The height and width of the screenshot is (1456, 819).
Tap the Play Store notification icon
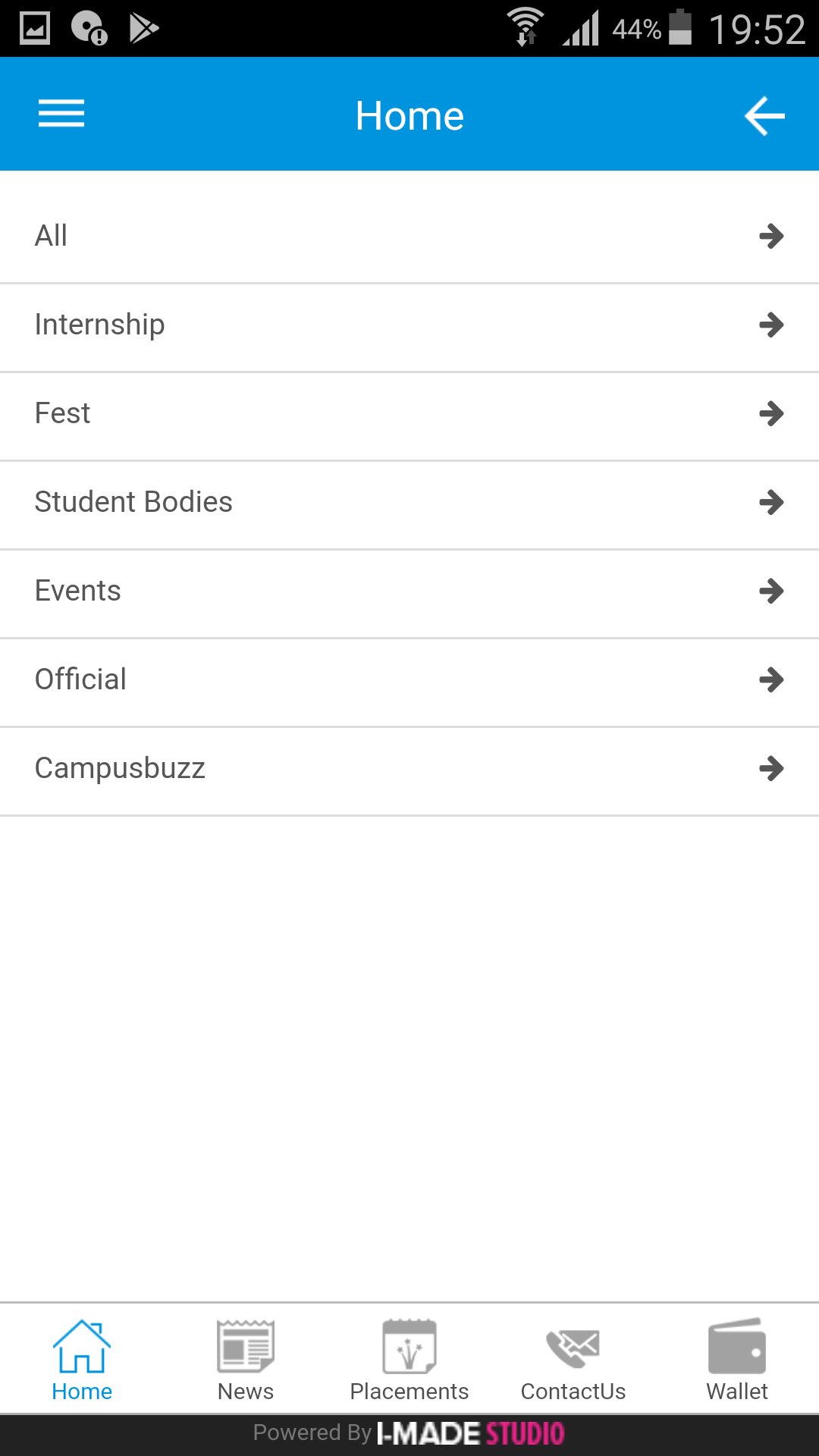(x=143, y=29)
